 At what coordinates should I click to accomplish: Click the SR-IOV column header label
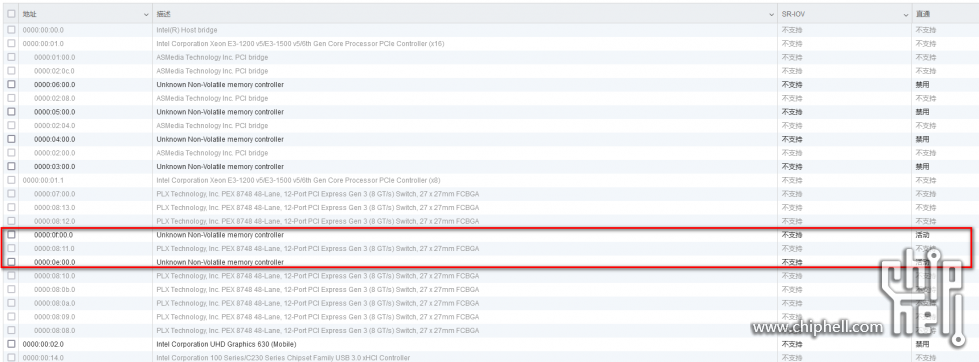click(x=793, y=14)
